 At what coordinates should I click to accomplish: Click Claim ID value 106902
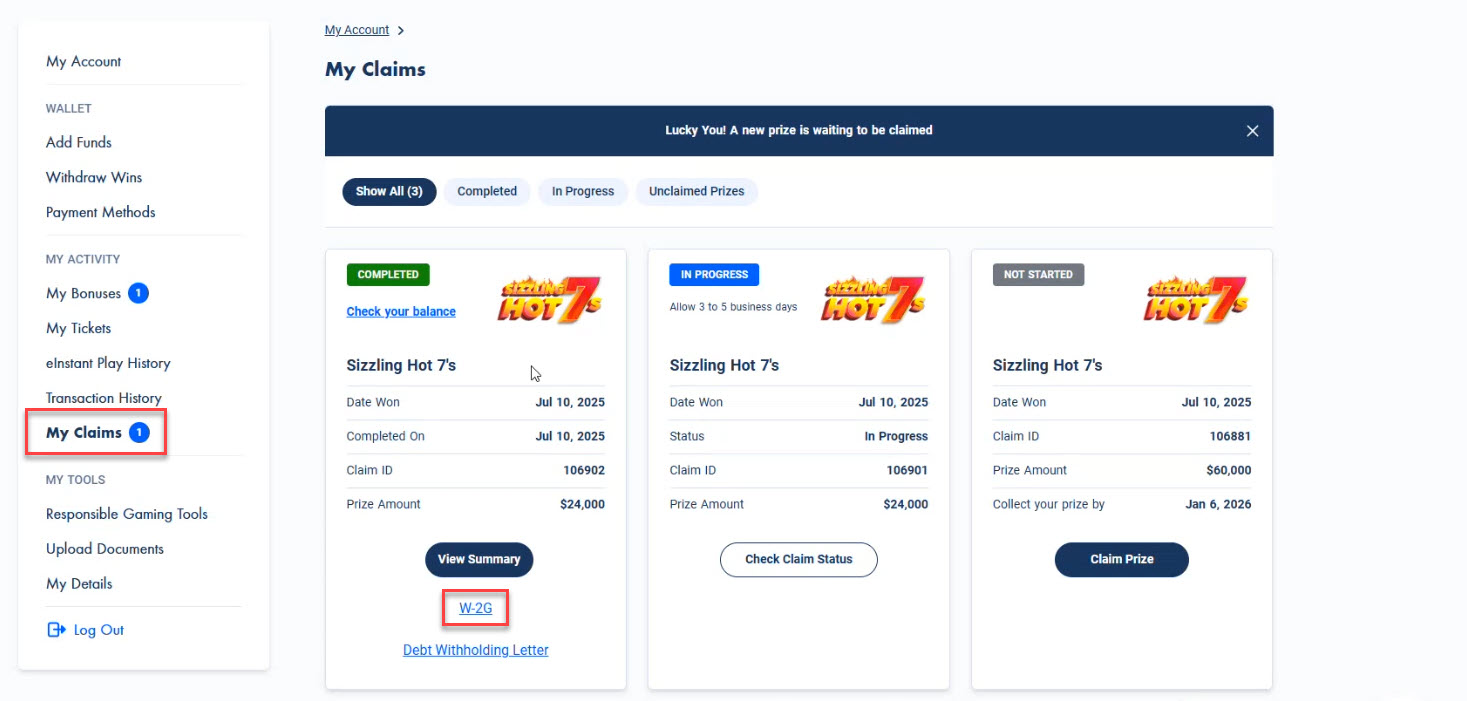coord(584,470)
